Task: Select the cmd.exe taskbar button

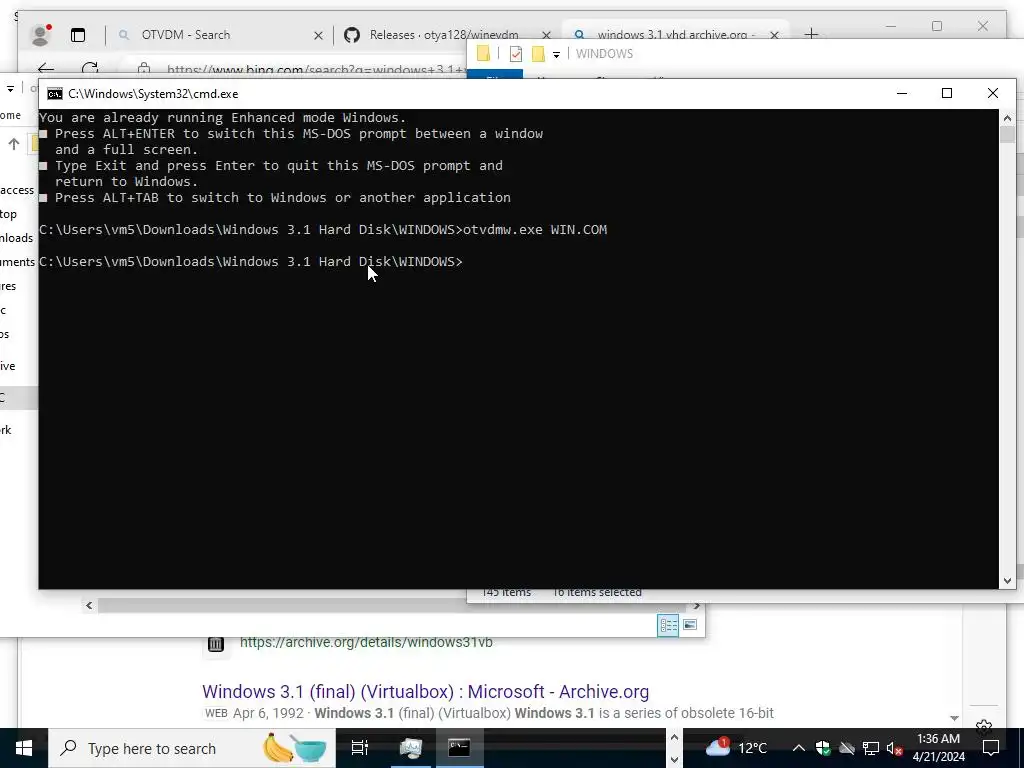Action: (x=459, y=748)
